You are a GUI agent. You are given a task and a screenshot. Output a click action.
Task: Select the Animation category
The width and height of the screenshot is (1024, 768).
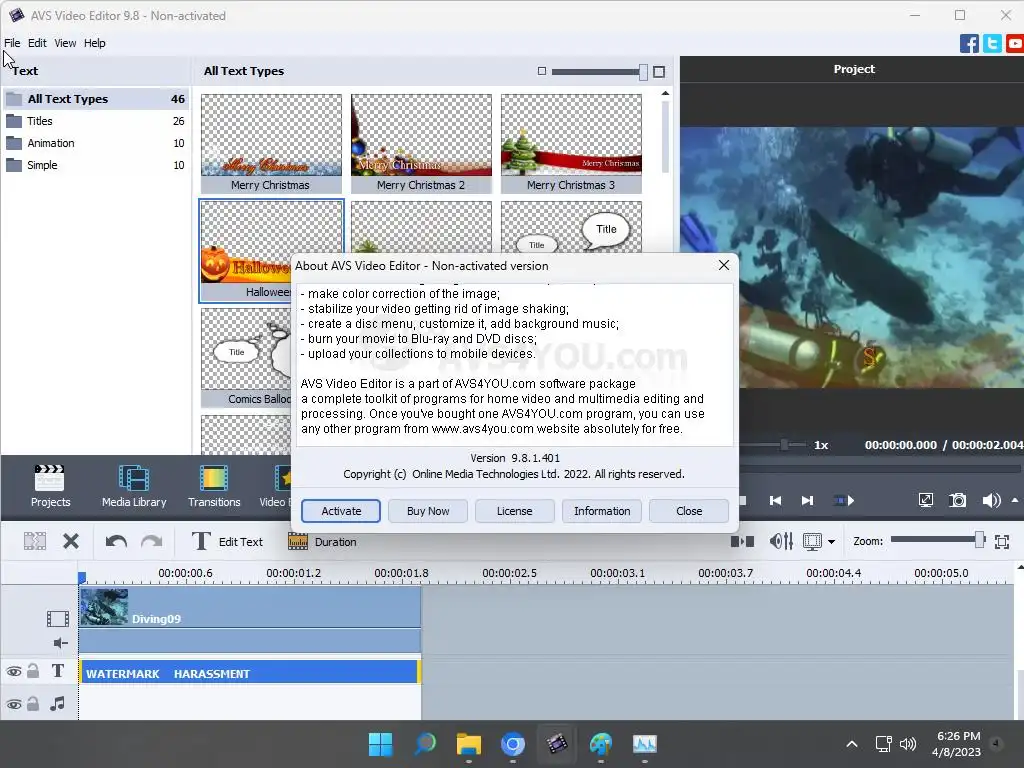click(x=96, y=143)
